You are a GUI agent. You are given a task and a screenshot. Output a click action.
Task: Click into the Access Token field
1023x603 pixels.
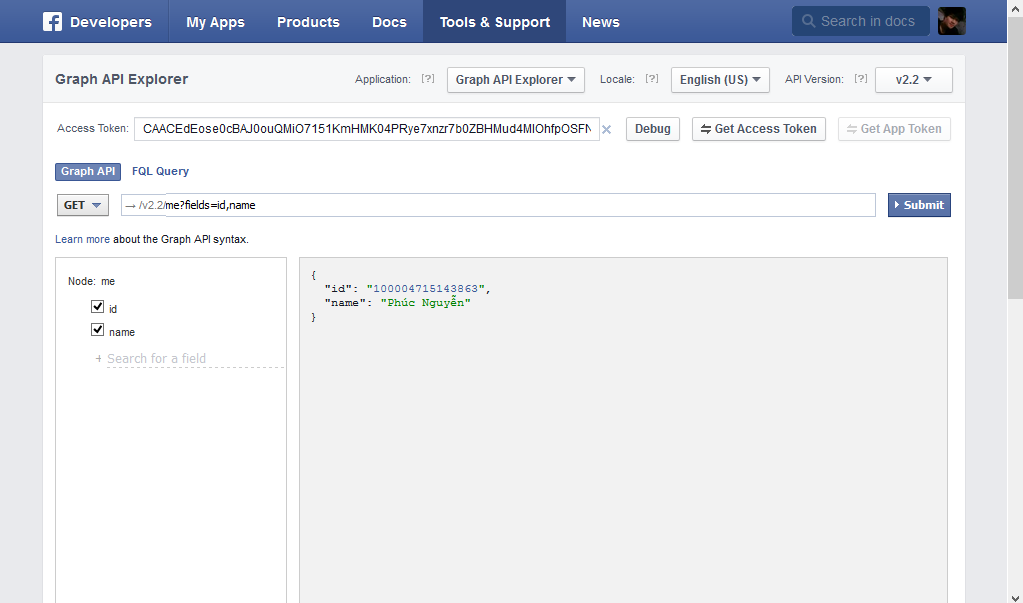point(367,129)
